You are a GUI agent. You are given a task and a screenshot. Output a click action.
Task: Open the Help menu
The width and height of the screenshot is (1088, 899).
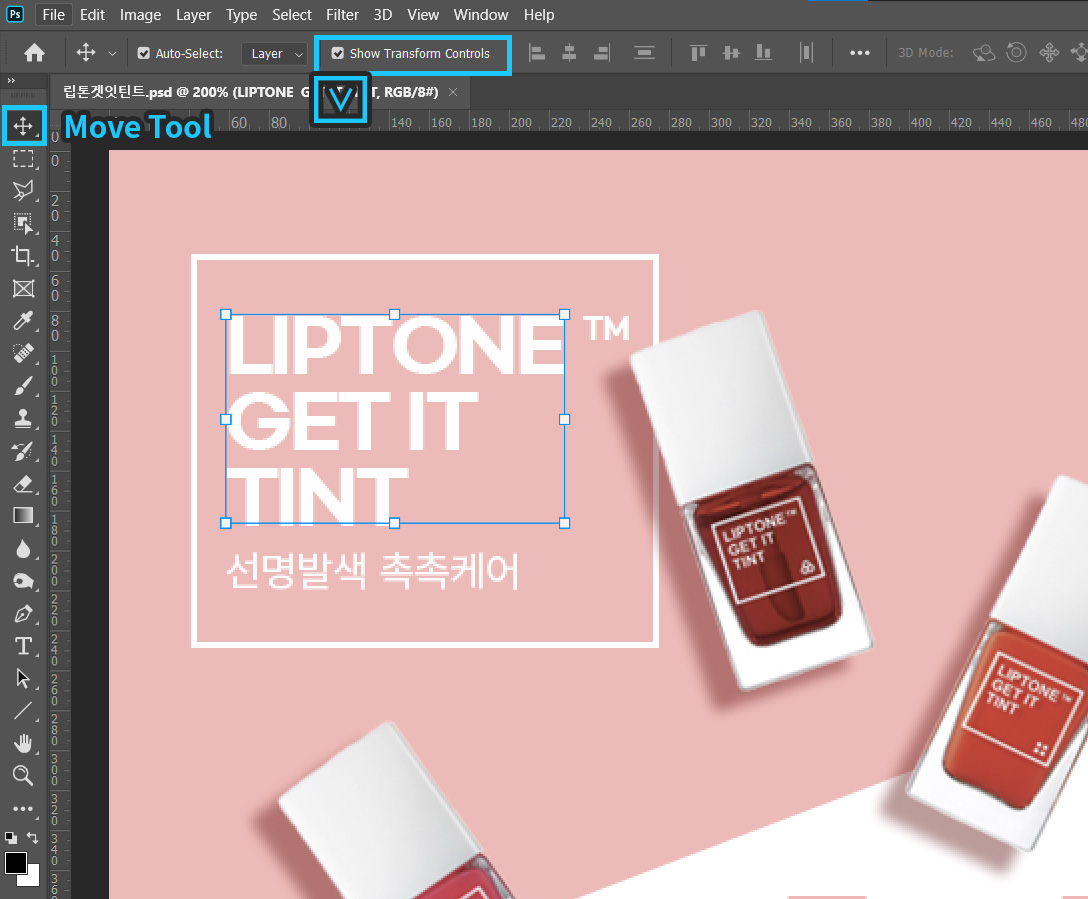(539, 15)
